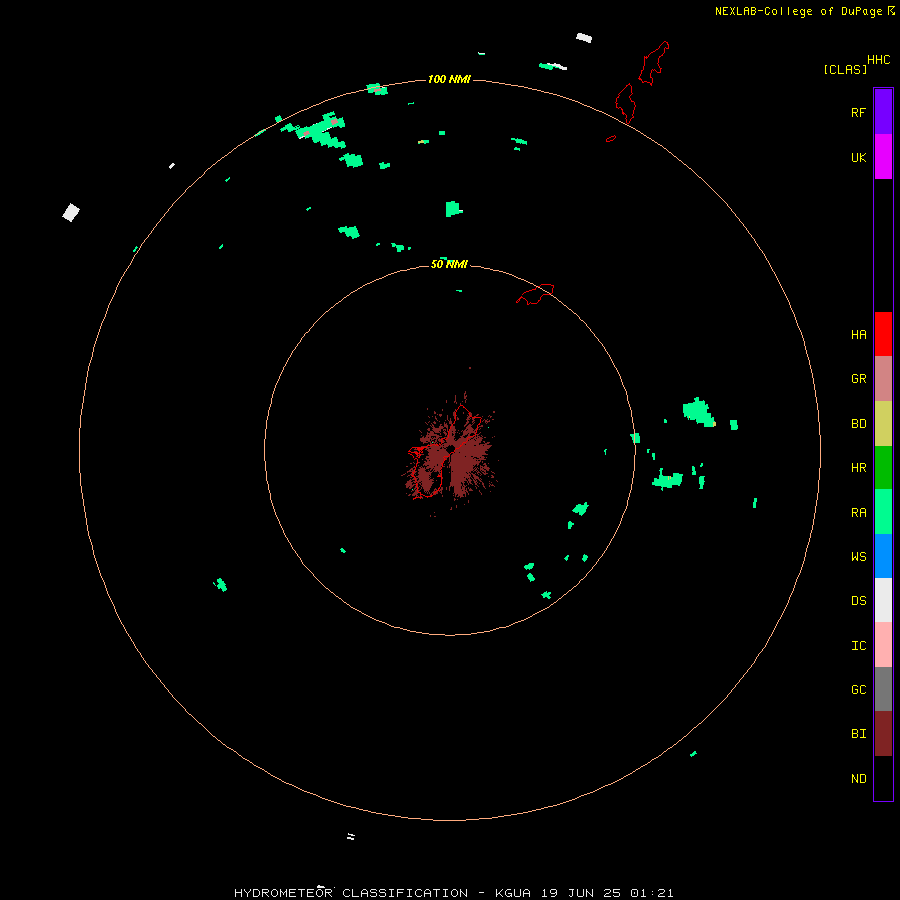Select the HA red legend swatch
This screenshot has width=900, height=900.
[x=883, y=334]
